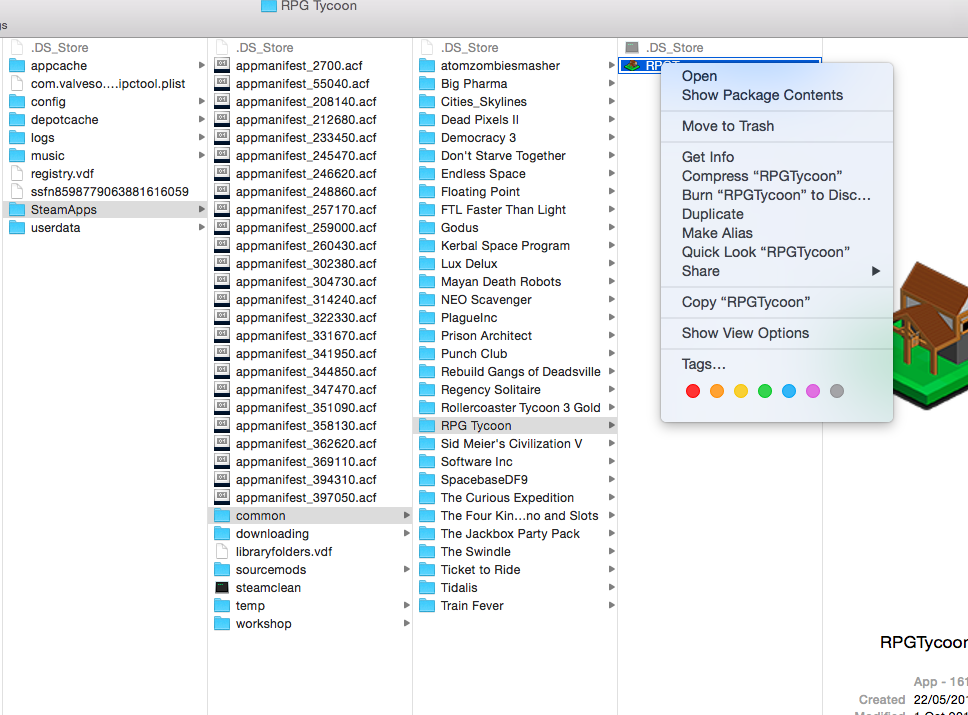Expand the temp folder arrow

click(x=406, y=605)
